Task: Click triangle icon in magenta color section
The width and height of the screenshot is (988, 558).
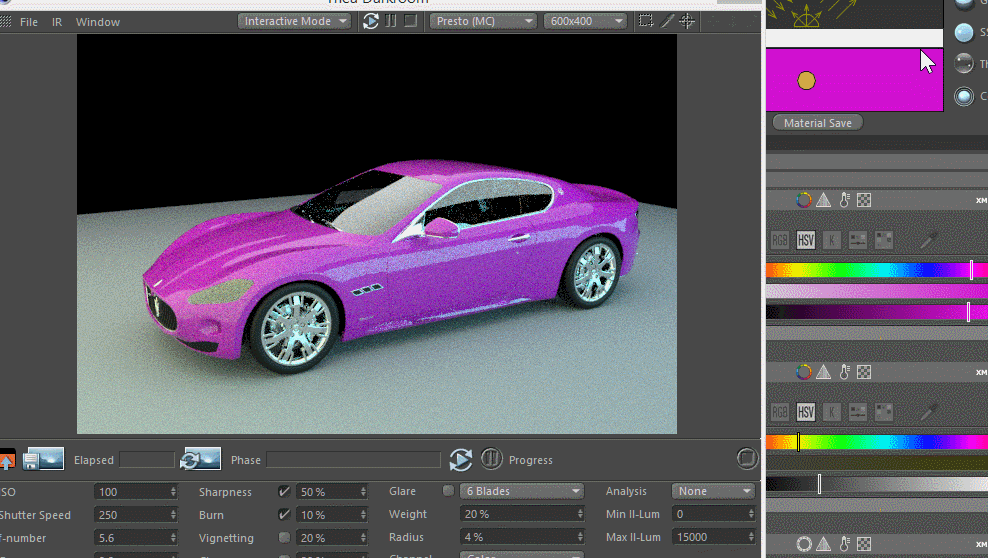Action: 824,200
